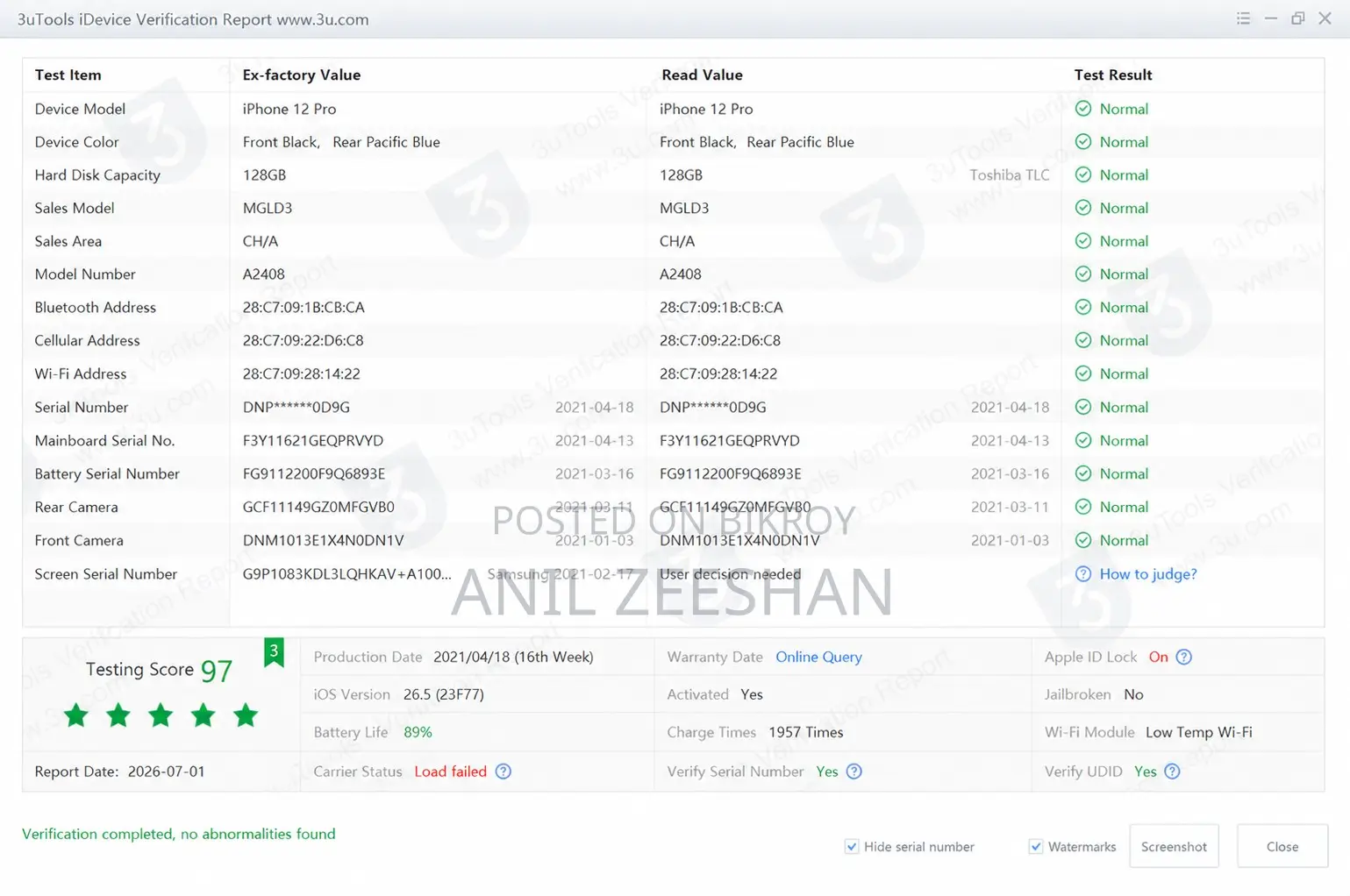The image size is (1350, 896).
Task: Click the help icon beside Verify UDID
Action: 1172,772
